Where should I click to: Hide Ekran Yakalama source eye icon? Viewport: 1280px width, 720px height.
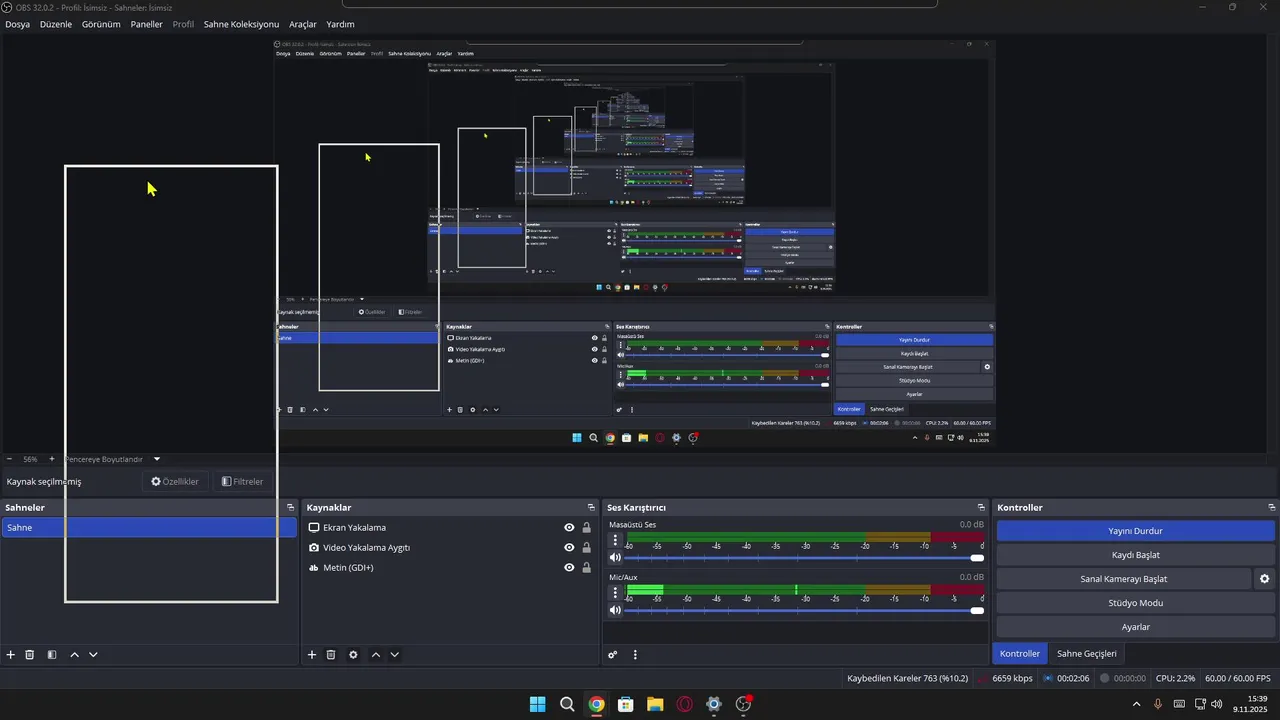coord(569,528)
